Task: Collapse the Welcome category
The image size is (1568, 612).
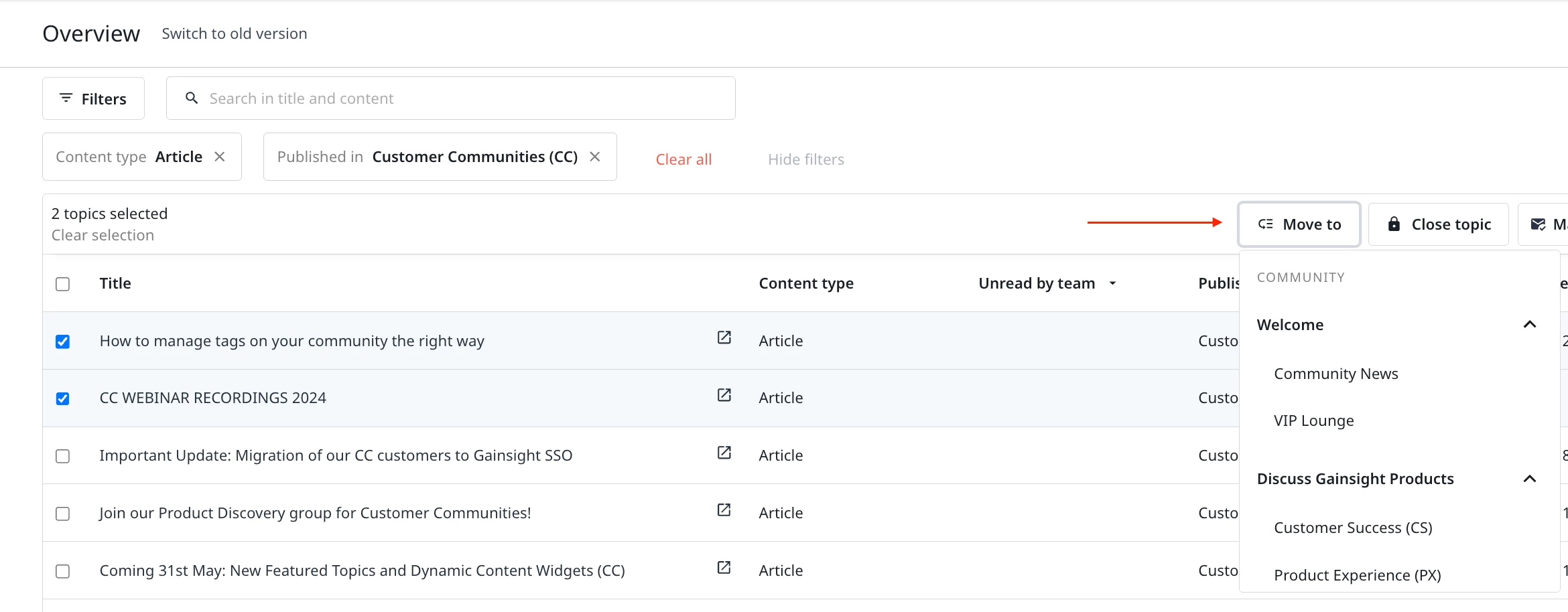Action: [1530, 325]
